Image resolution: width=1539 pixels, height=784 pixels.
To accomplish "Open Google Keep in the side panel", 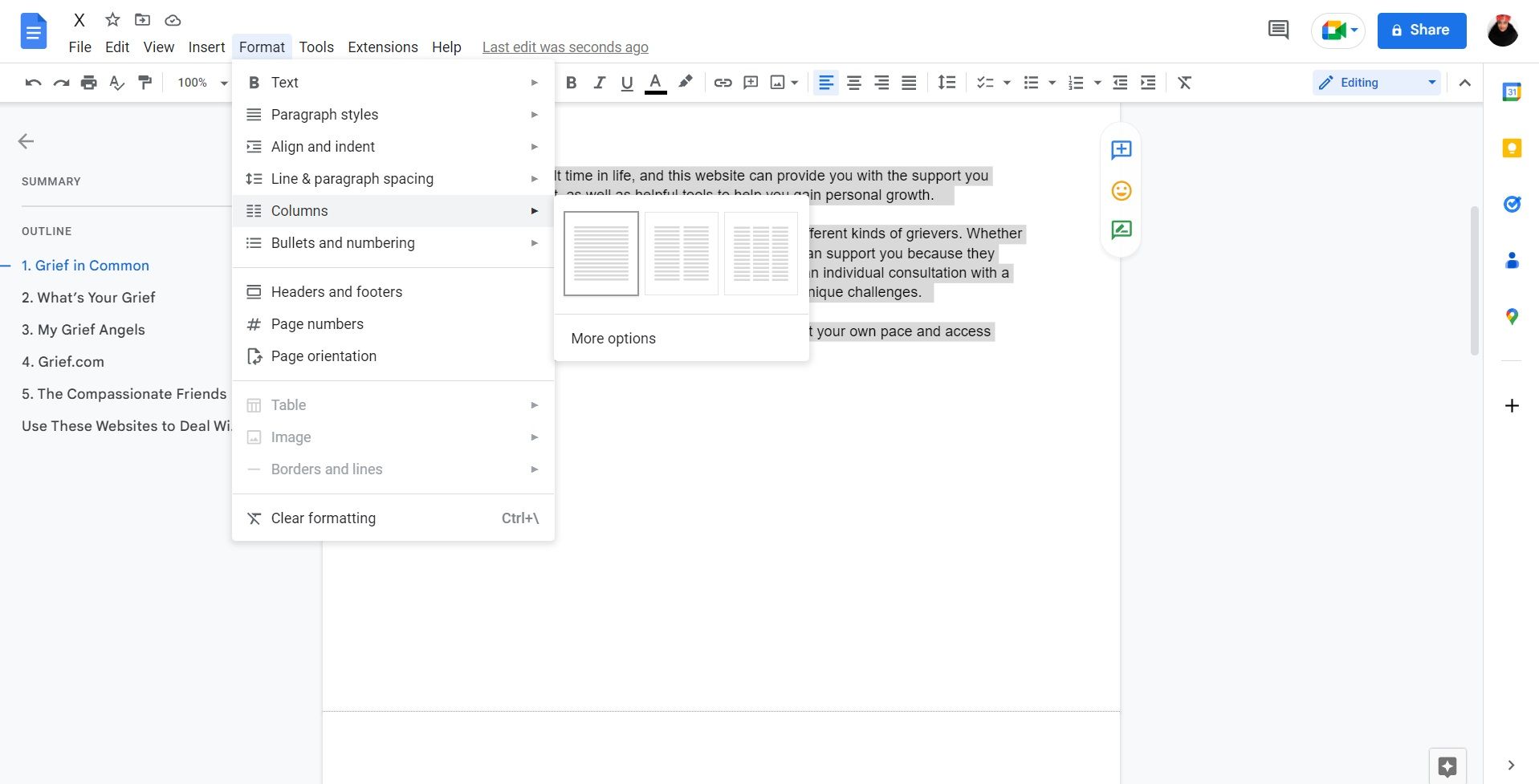I will (x=1513, y=148).
